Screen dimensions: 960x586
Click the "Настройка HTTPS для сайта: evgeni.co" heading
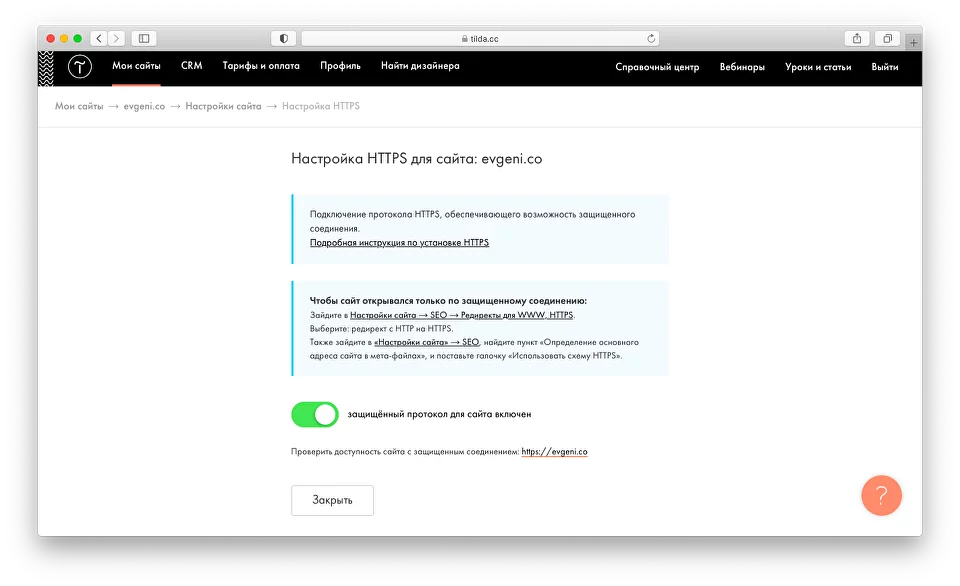[x=416, y=159]
